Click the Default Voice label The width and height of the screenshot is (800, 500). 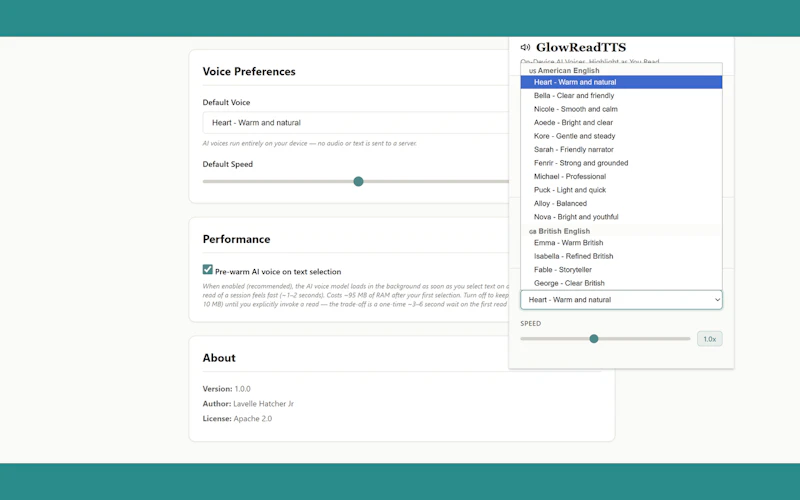tap(226, 103)
